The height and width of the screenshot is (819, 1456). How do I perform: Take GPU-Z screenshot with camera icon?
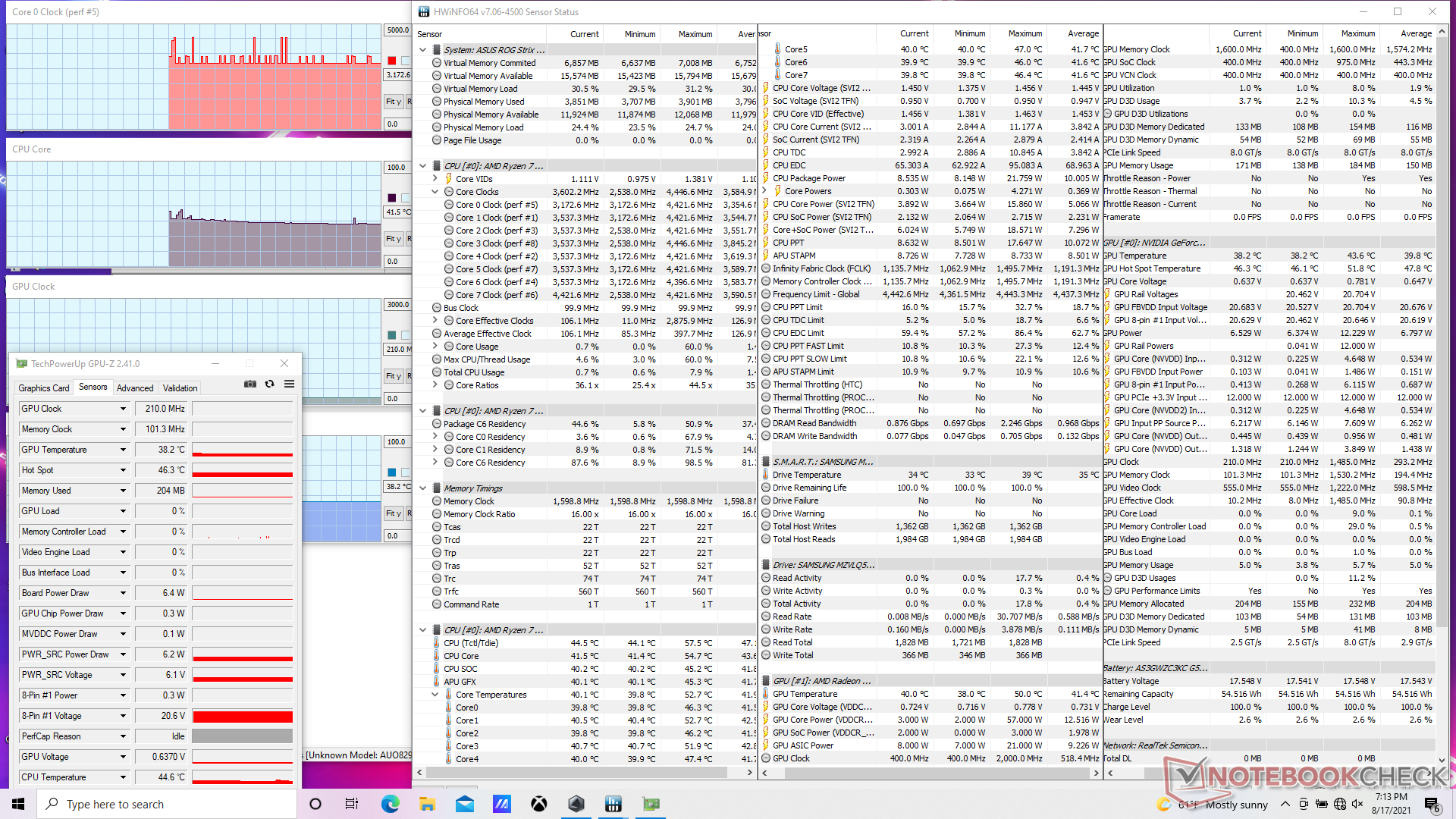click(249, 384)
